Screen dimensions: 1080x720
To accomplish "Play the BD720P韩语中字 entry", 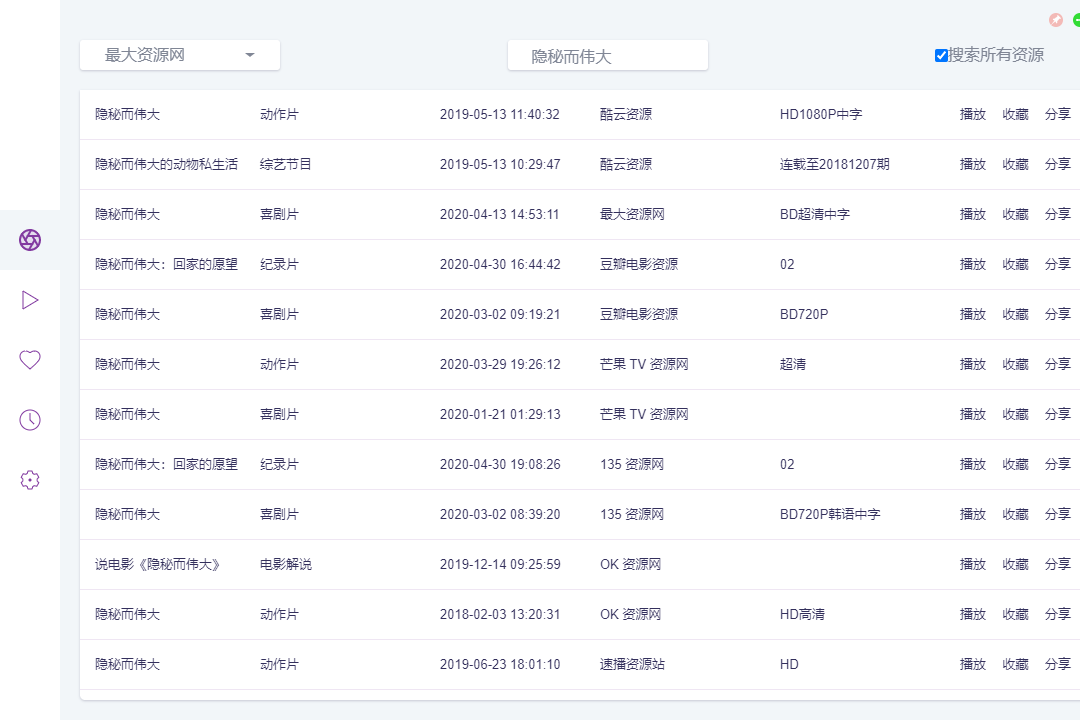I will [973, 514].
